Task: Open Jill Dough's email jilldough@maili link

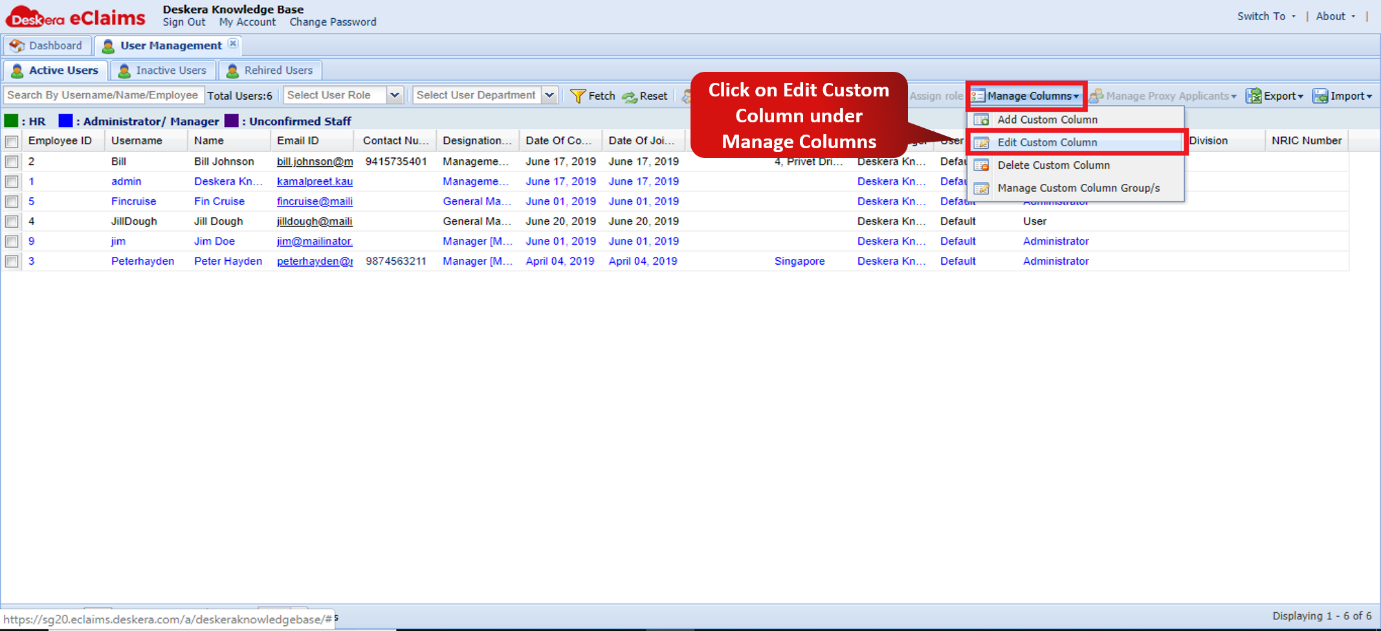Action: click(314, 221)
